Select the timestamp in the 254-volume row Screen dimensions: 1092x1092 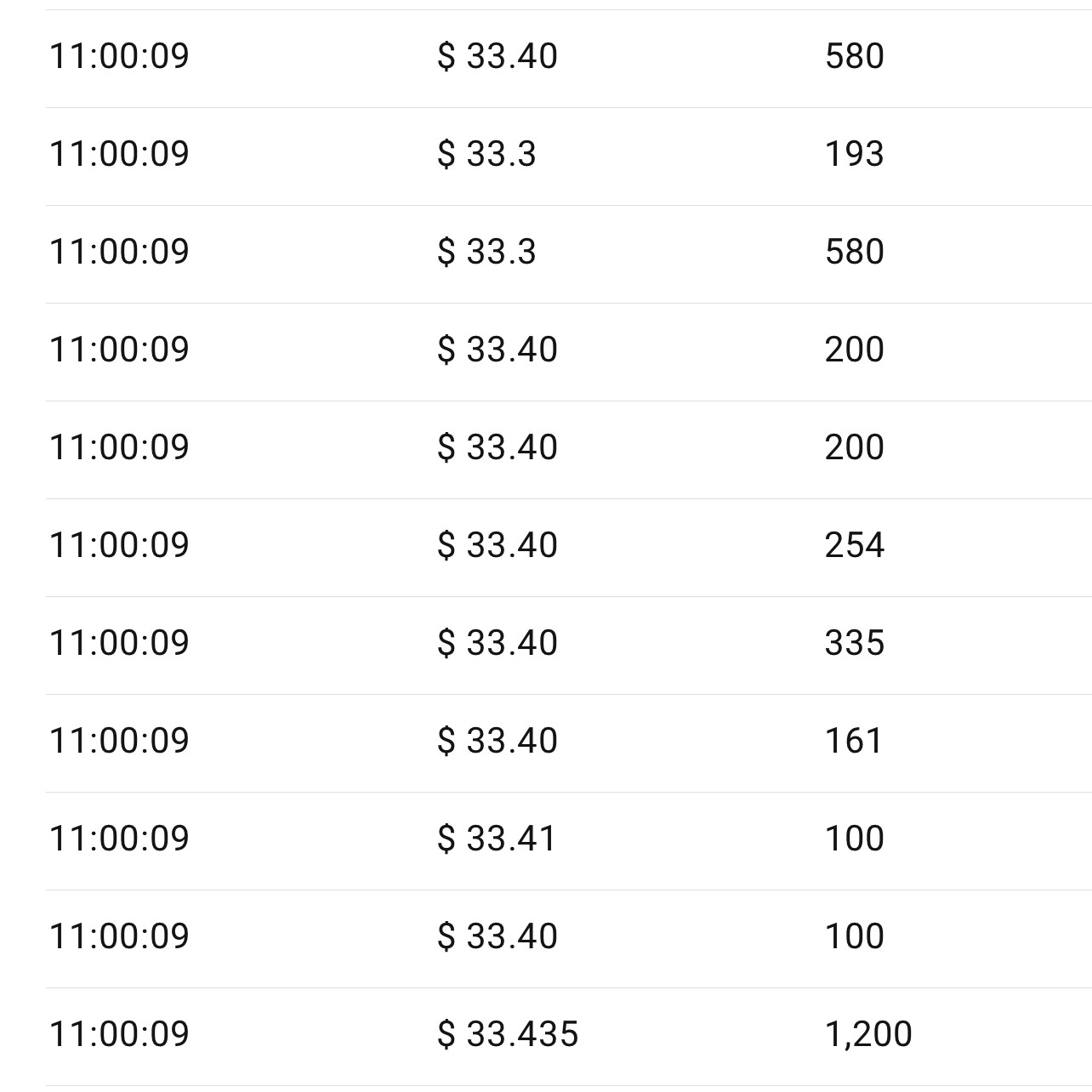pyautogui.click(x=119, y=545)
